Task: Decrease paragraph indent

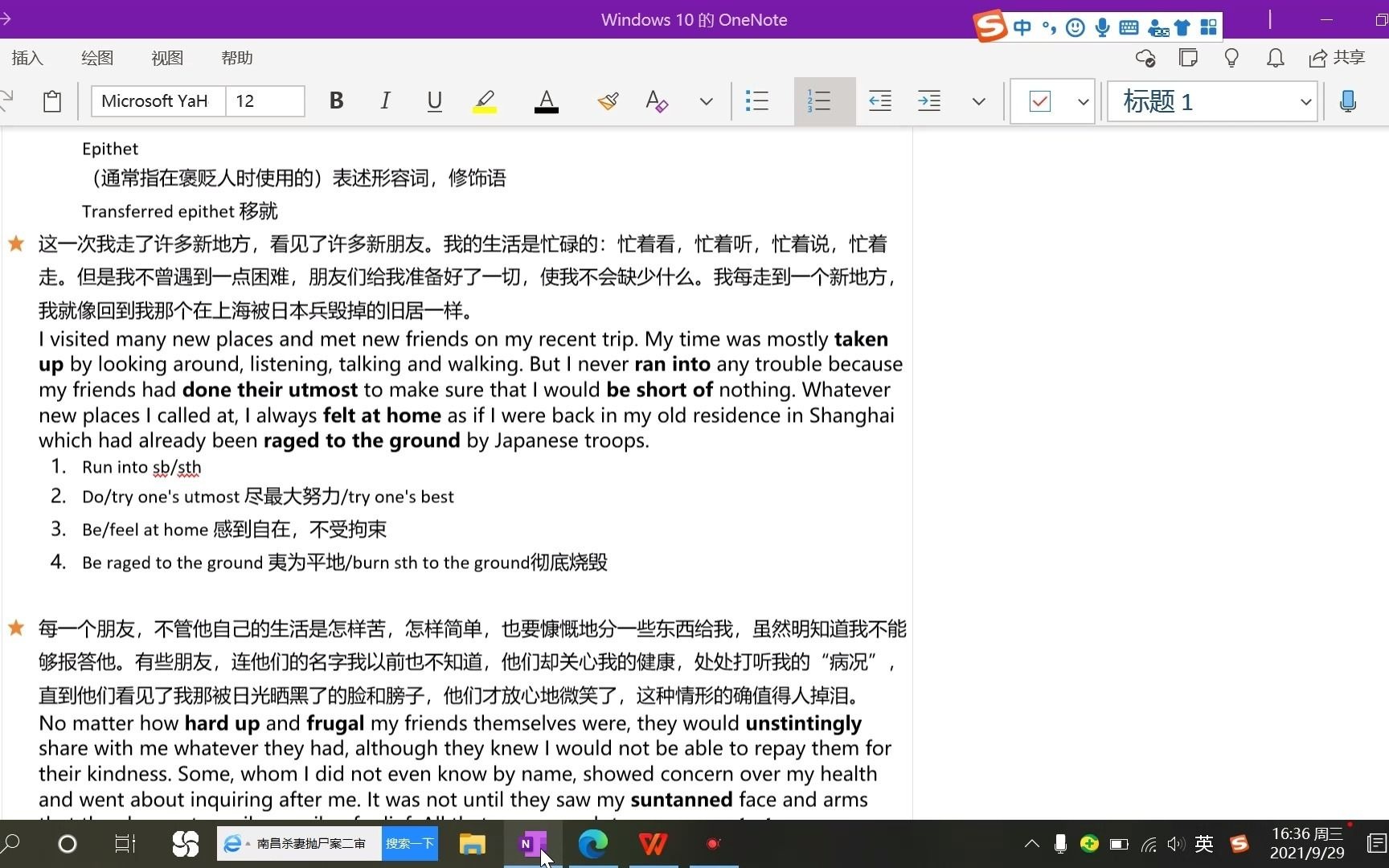Action: (880, 101)
